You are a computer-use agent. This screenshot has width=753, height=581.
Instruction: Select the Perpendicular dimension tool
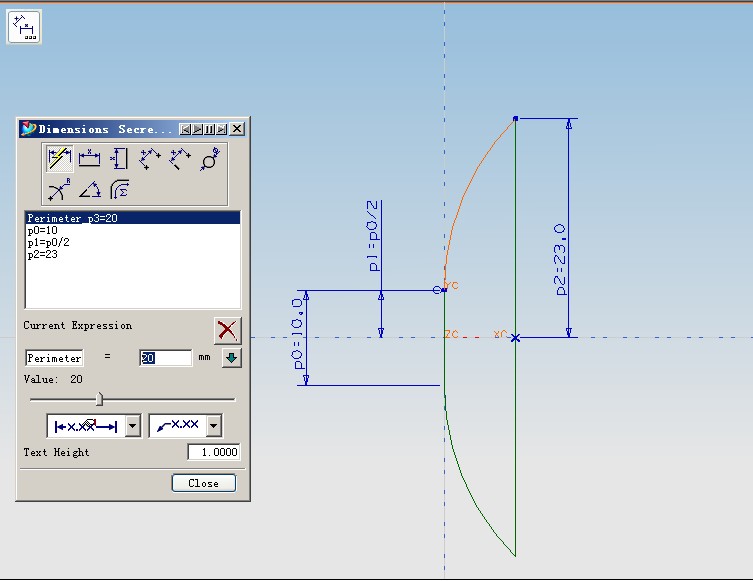tap(180, 158)
